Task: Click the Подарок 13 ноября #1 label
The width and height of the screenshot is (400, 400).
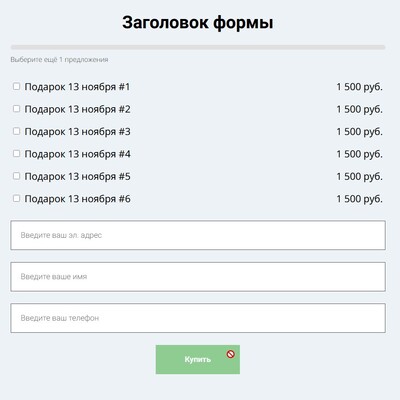Action: tap(77, 87)
